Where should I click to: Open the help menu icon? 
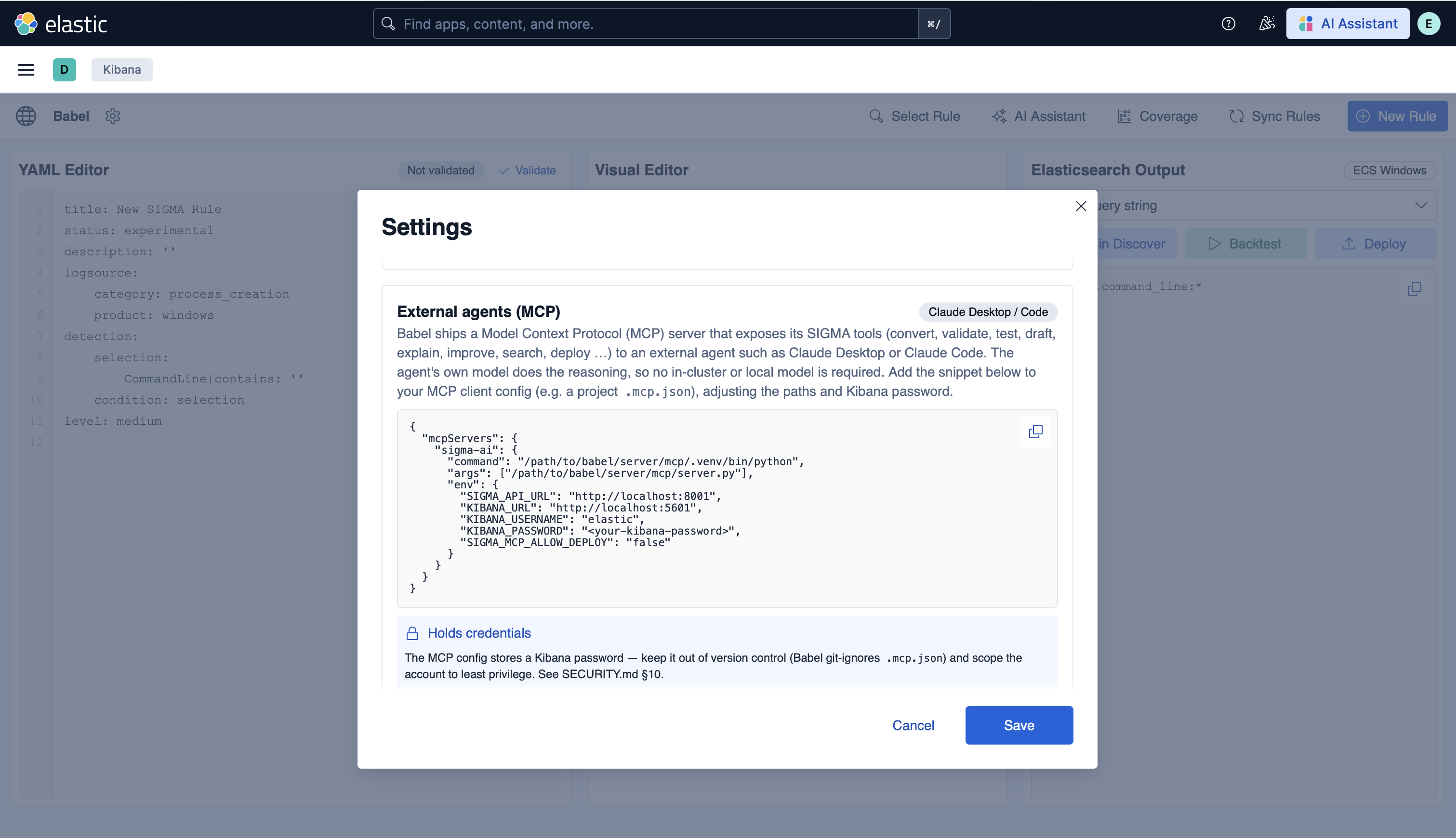(1228, 24)
